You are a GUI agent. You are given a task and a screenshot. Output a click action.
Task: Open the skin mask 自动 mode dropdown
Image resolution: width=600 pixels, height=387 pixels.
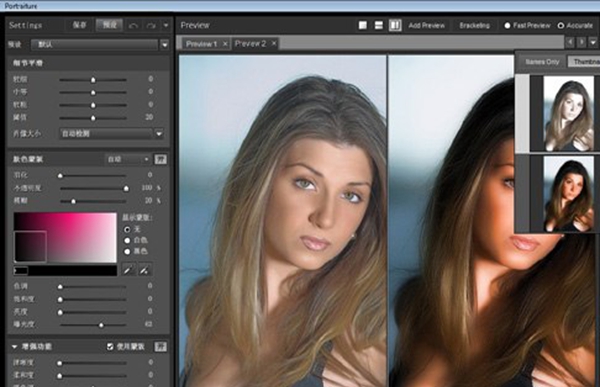(128, 159)
